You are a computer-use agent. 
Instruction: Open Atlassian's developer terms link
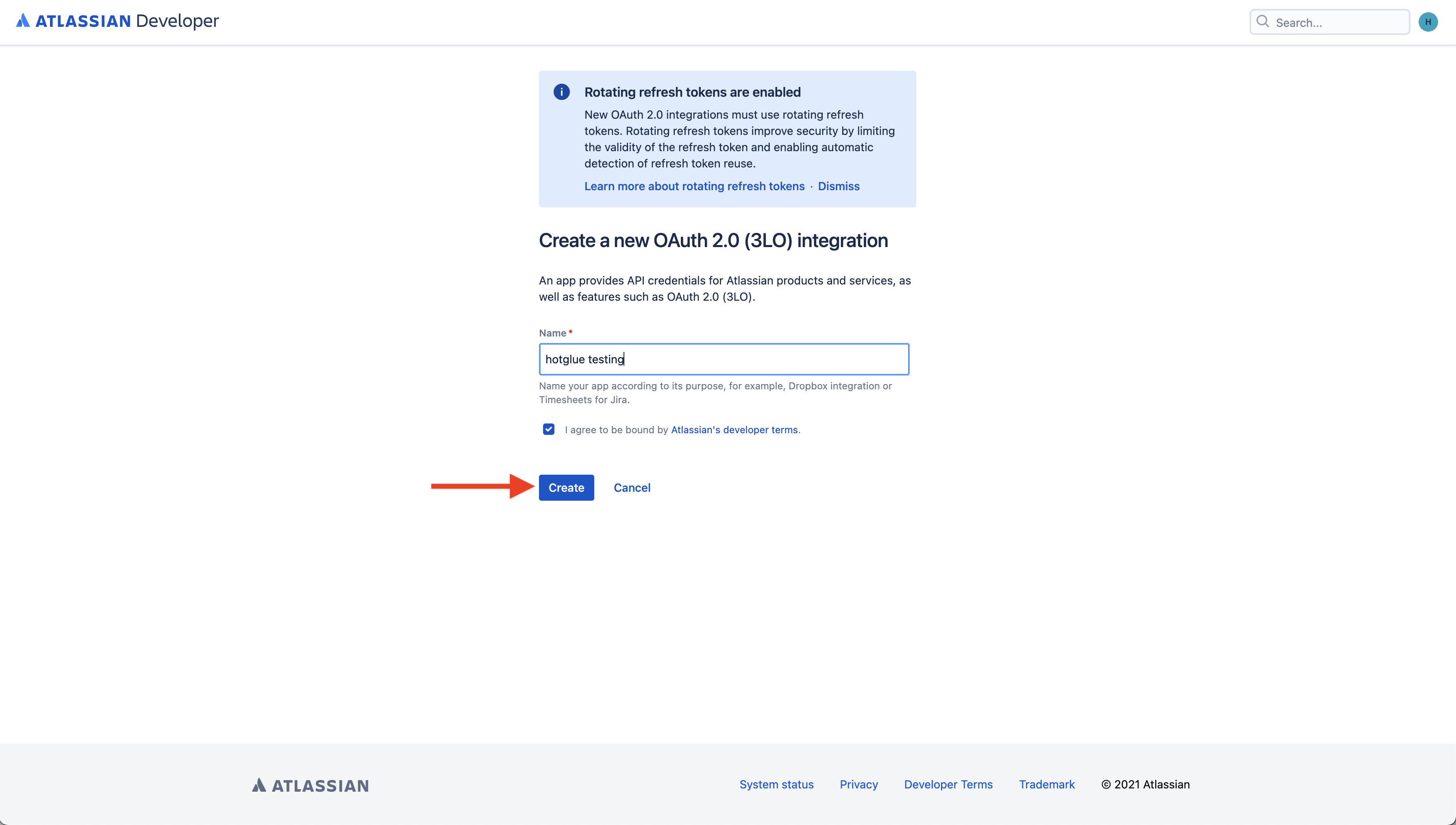734,430
